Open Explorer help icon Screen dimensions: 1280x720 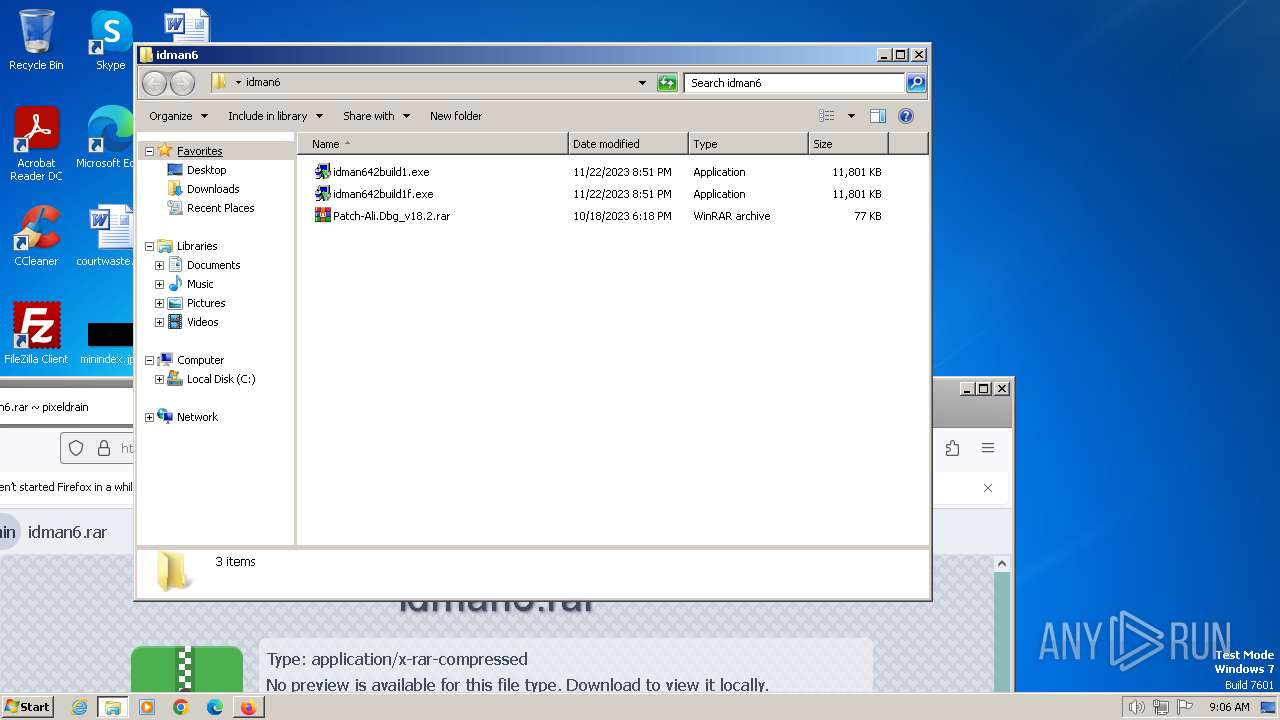[906, 116]
